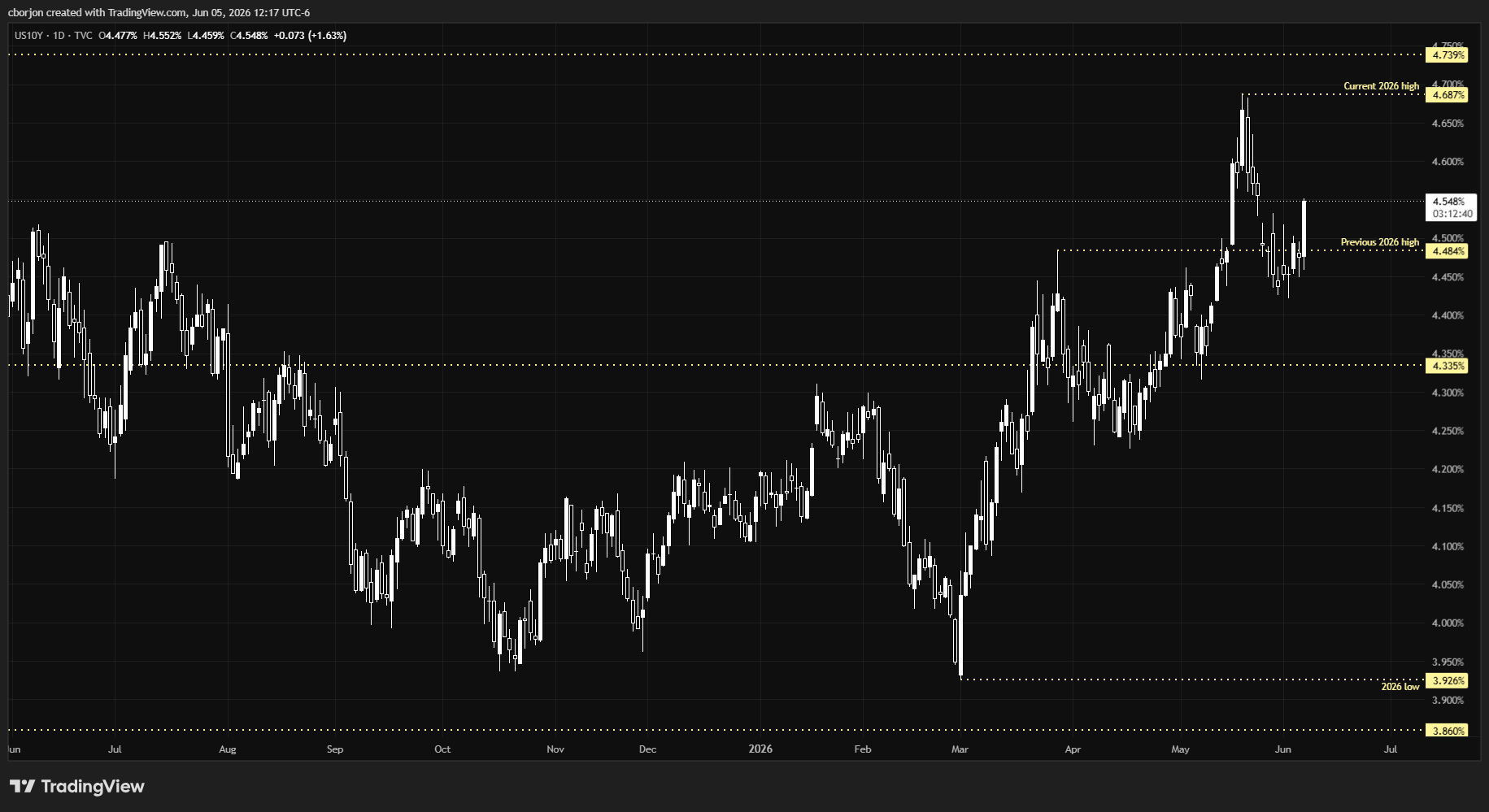Click the chart creation header text
Image resolution: width=1489 pixels, height=812 pixels.
(x=159, y=12)
